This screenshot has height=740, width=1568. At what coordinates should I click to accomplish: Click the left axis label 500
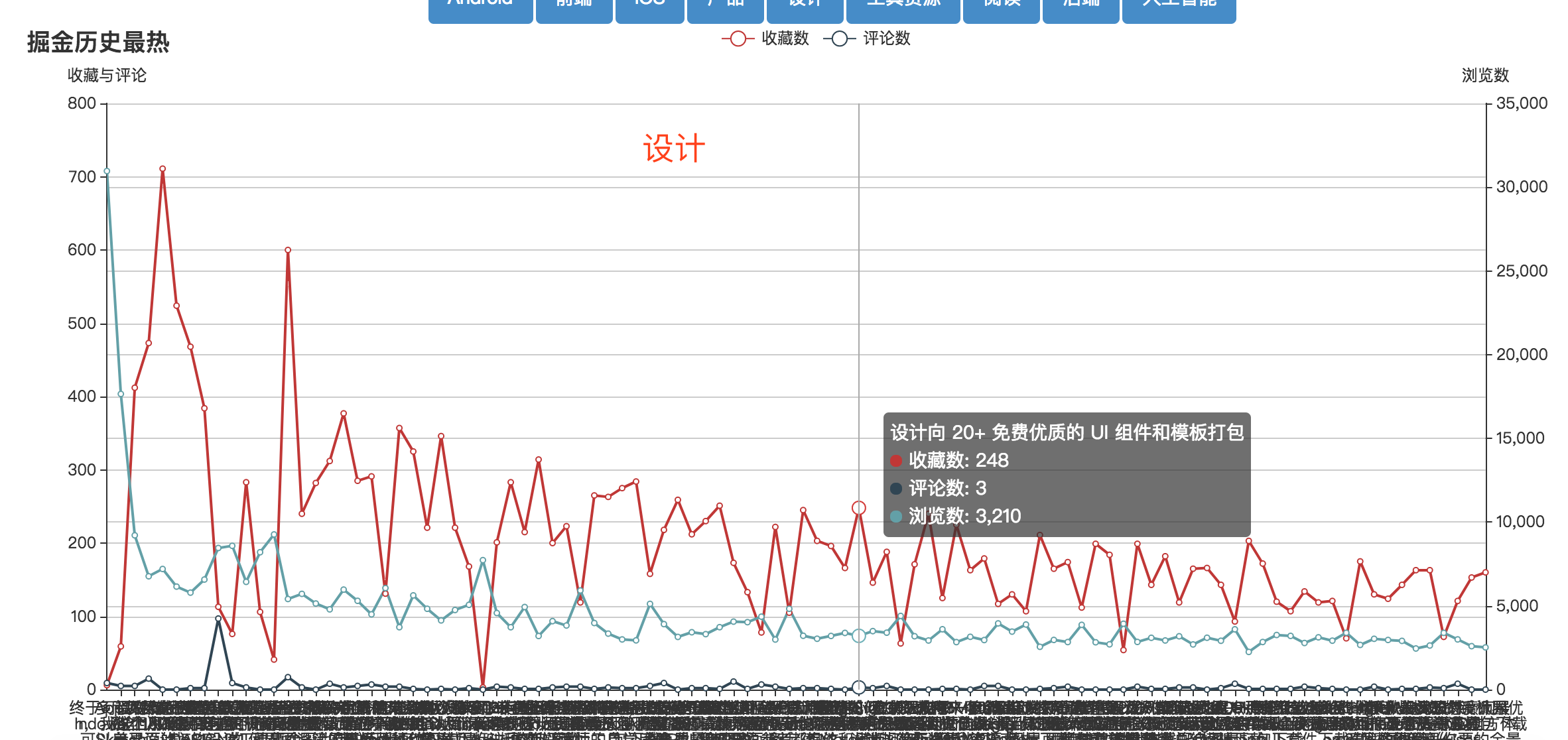click(x=82, y=324)
